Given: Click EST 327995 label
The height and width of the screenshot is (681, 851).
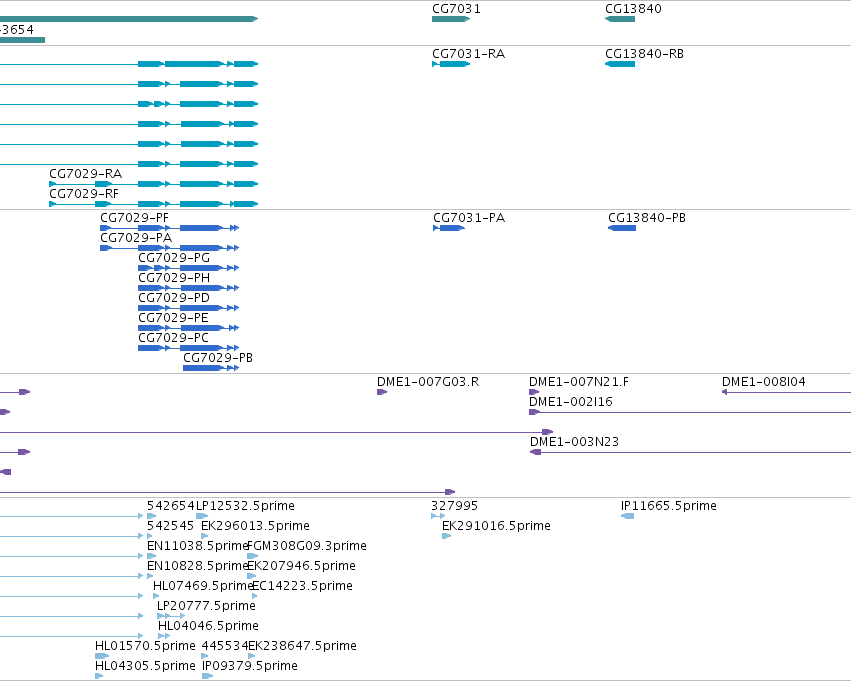Looking at the screenshot, I should click(454, 506).
